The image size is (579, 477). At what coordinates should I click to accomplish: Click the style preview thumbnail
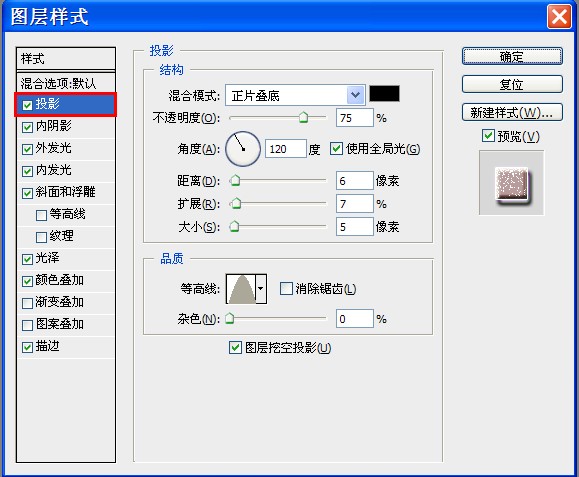(x=511, y=183)
